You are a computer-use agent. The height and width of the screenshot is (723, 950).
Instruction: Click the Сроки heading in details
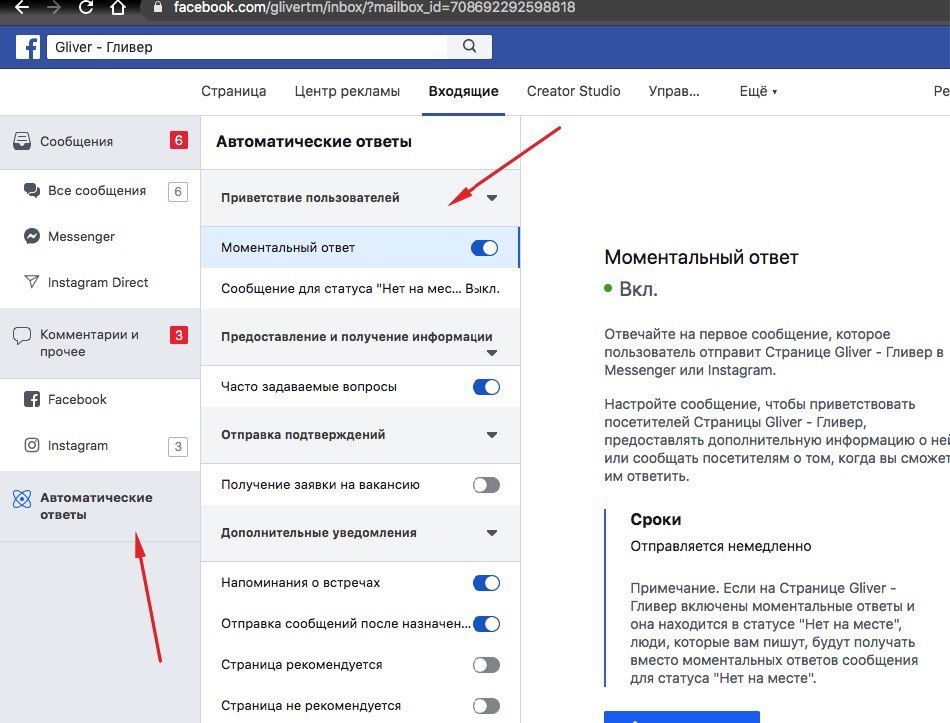pyautogui.click(x=656, y=519)
